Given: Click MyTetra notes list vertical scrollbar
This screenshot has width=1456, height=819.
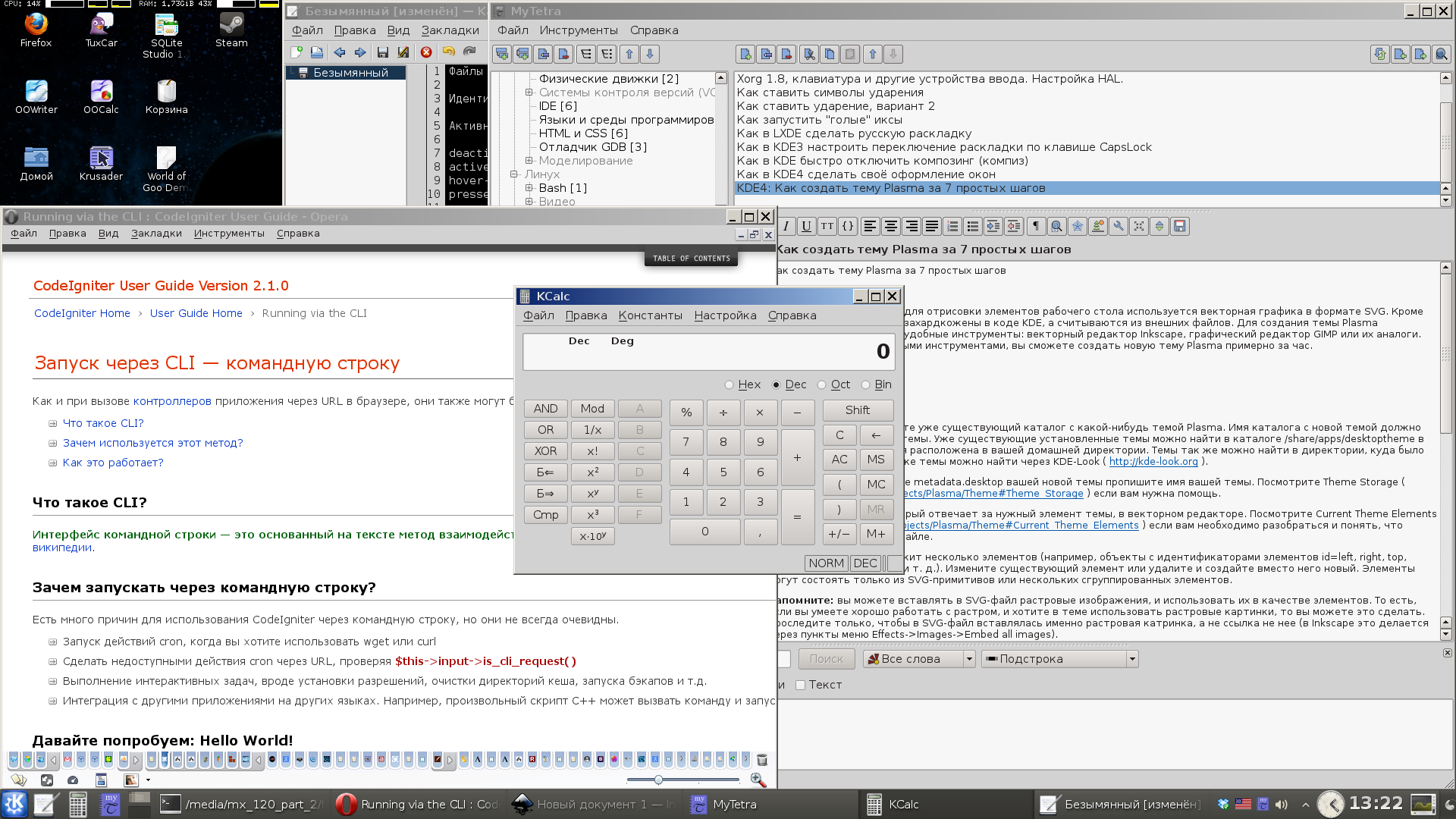Looking at the screenshot, I should [x=1445, y=139].
